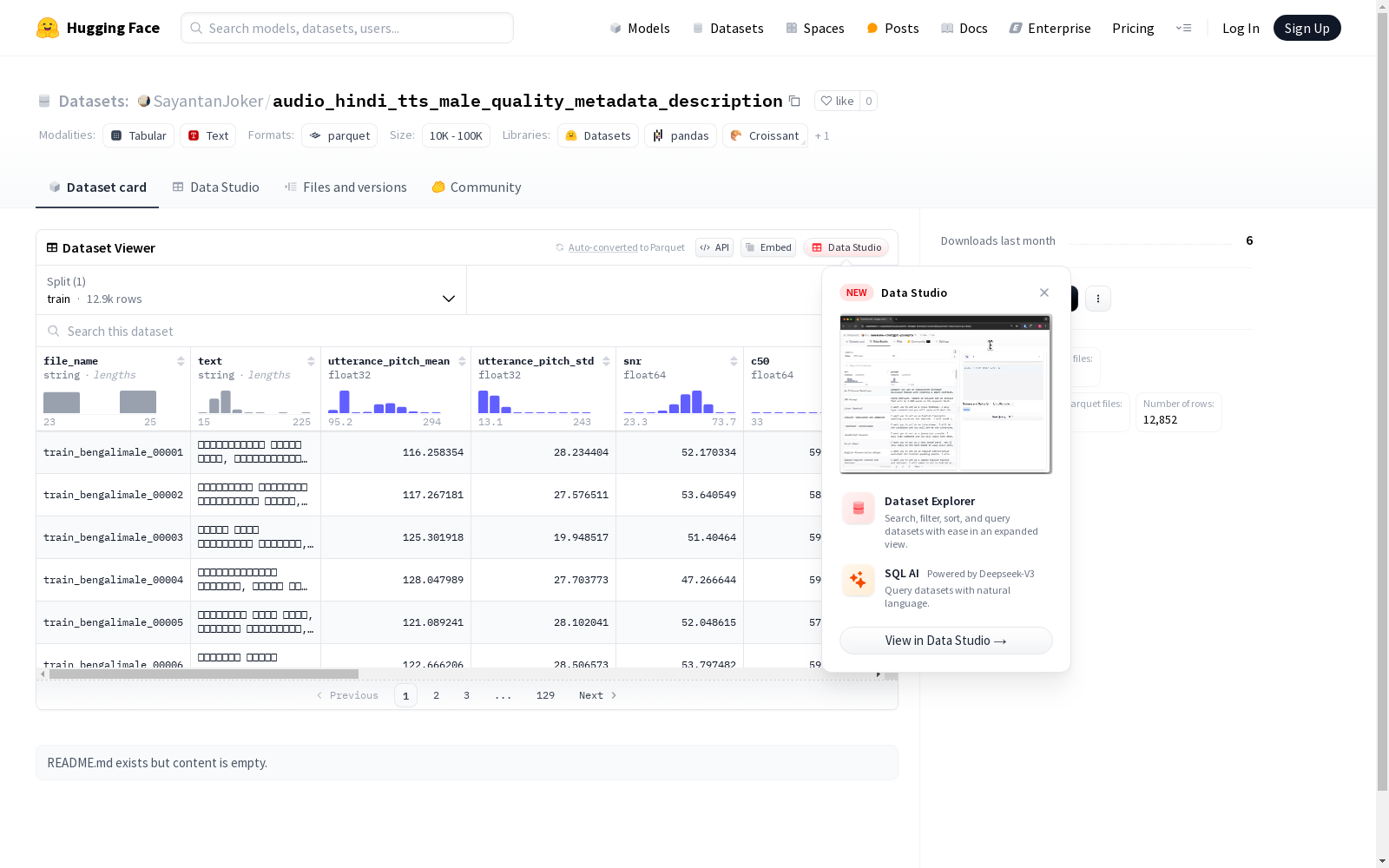1389x868 pixels.
Task: Click the utterance_pitch_mean histogram
Action: tap(385, 402)
